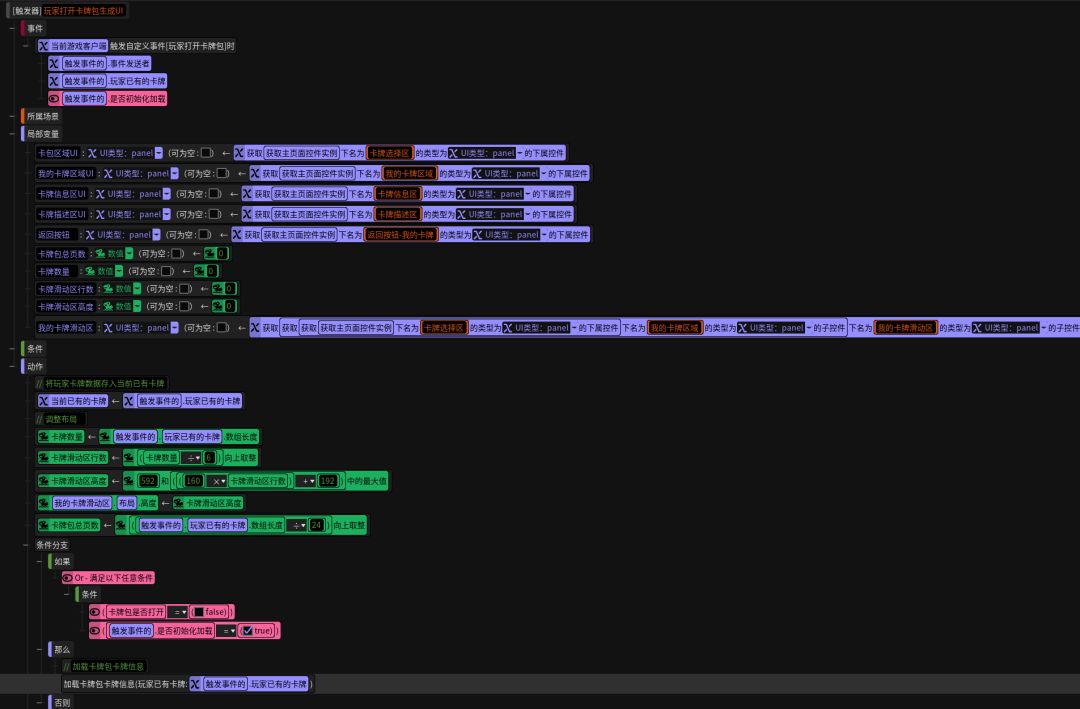Edit the 592 value in max expression

pos(148,481)
